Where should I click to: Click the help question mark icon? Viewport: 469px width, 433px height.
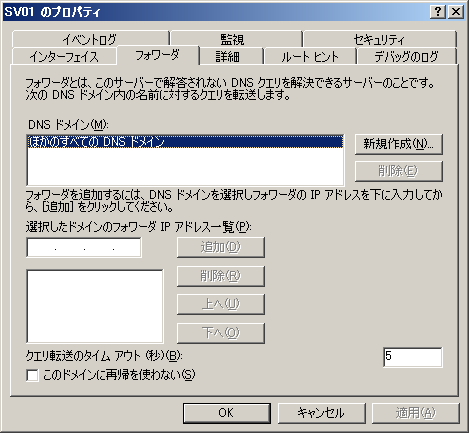tap(438, 12)
